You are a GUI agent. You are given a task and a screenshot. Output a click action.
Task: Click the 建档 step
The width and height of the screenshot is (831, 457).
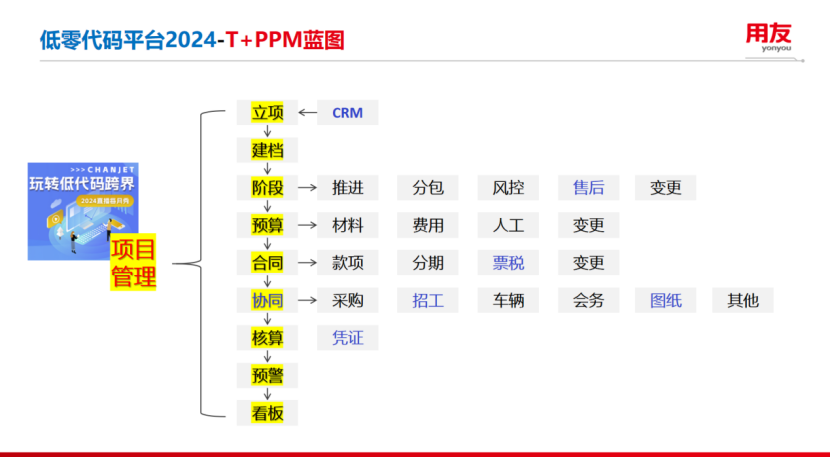267,150
